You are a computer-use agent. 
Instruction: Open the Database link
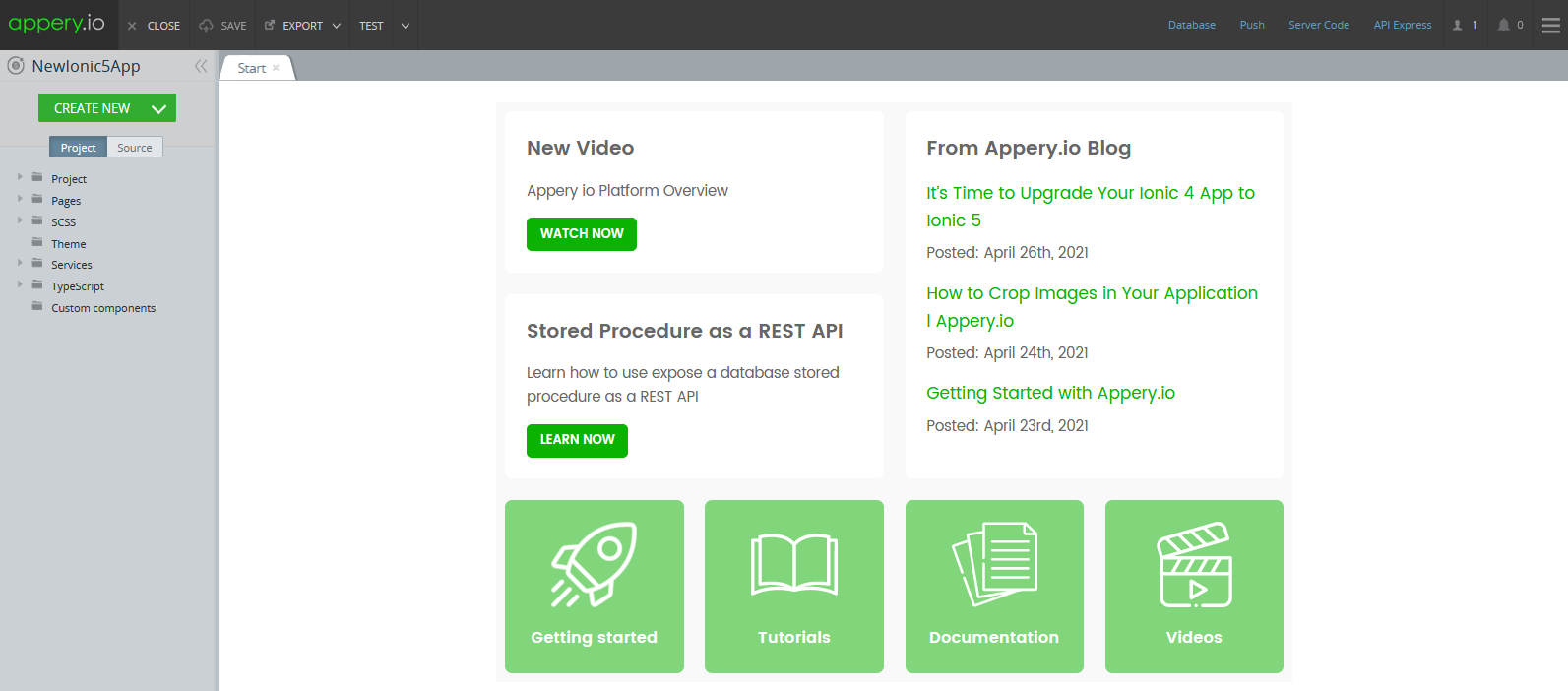click(1191, 25)
